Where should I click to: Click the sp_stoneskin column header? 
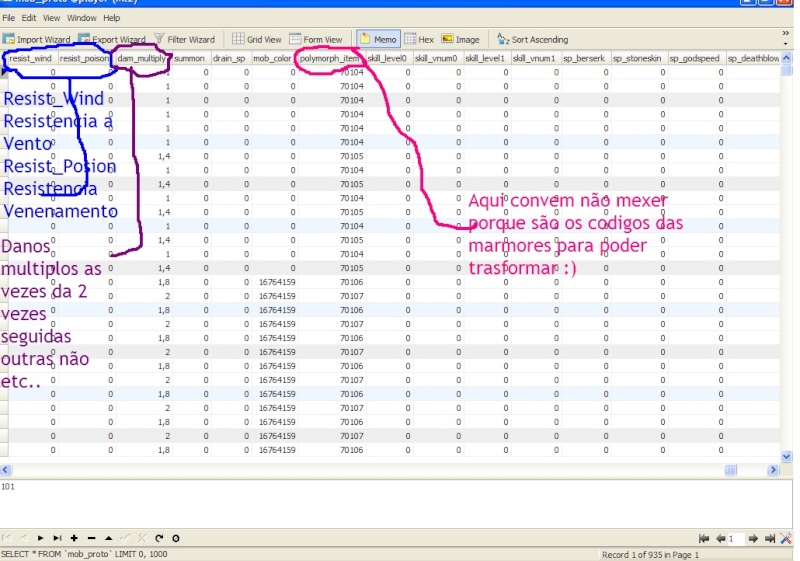[639, 59]
